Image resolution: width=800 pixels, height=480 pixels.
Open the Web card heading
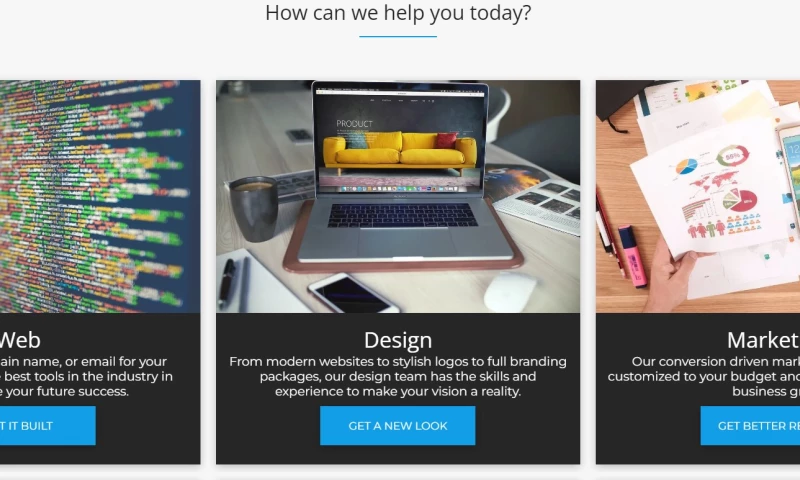click(20, 340)
